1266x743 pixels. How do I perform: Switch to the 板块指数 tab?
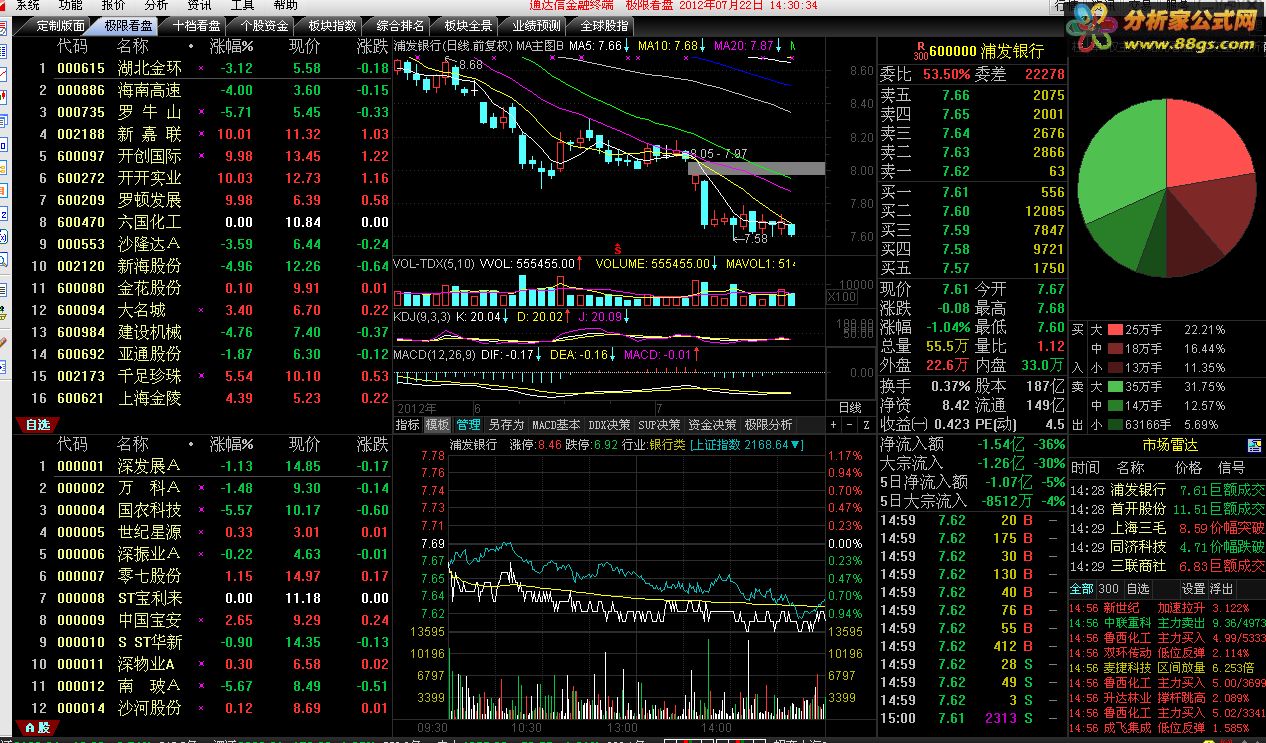coord(333,25)
